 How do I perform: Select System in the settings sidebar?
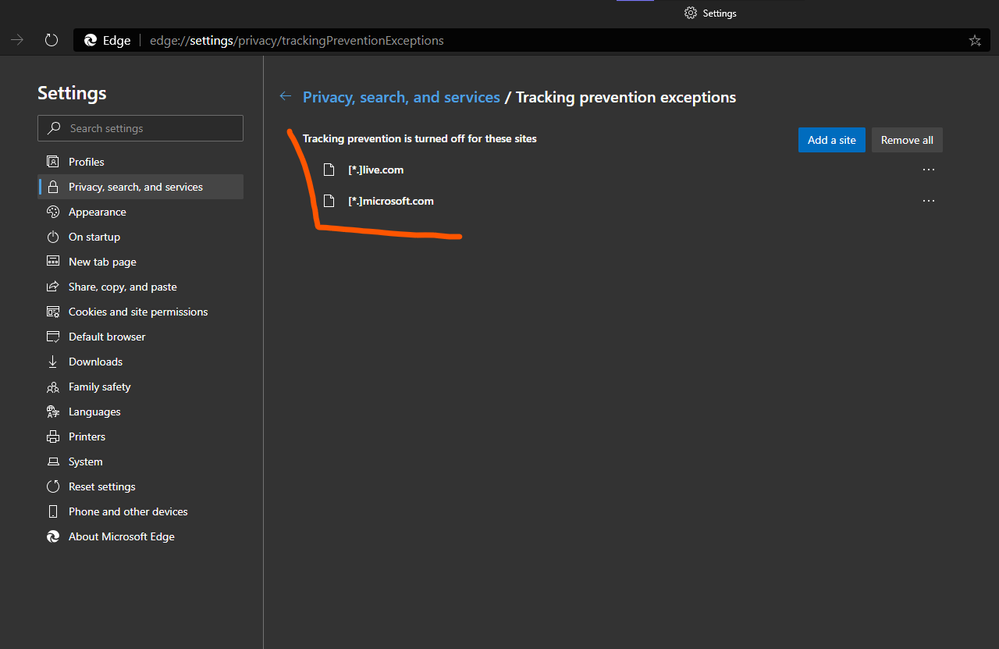click(140, 462)
